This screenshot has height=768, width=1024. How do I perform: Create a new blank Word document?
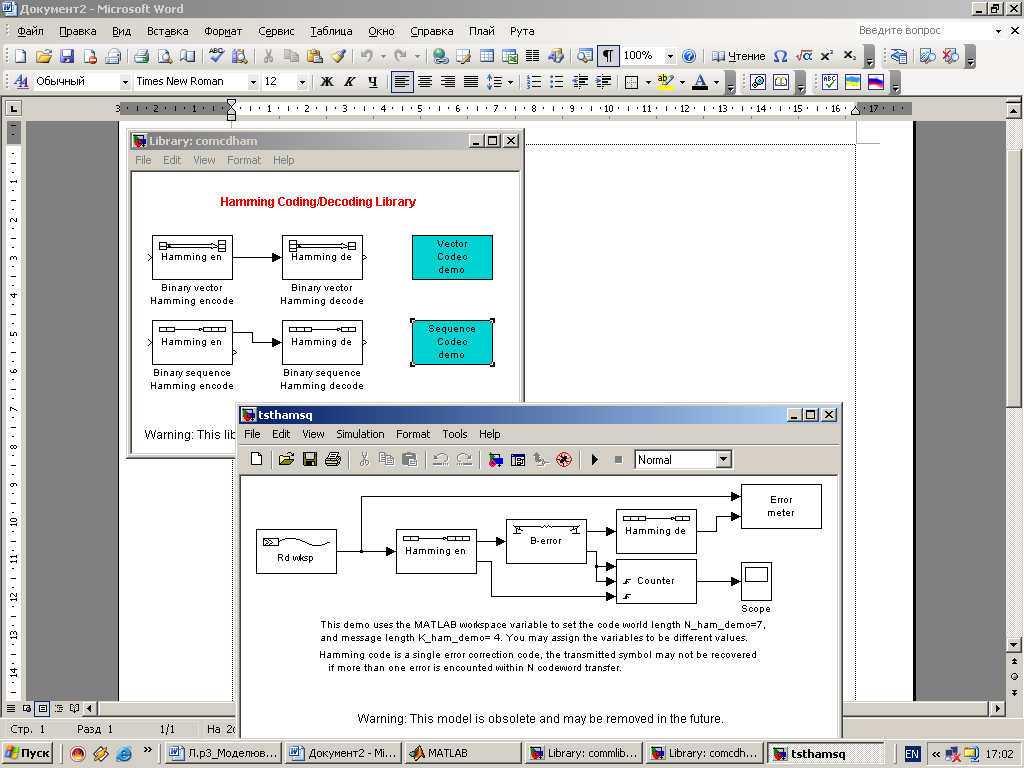point(20,56)
